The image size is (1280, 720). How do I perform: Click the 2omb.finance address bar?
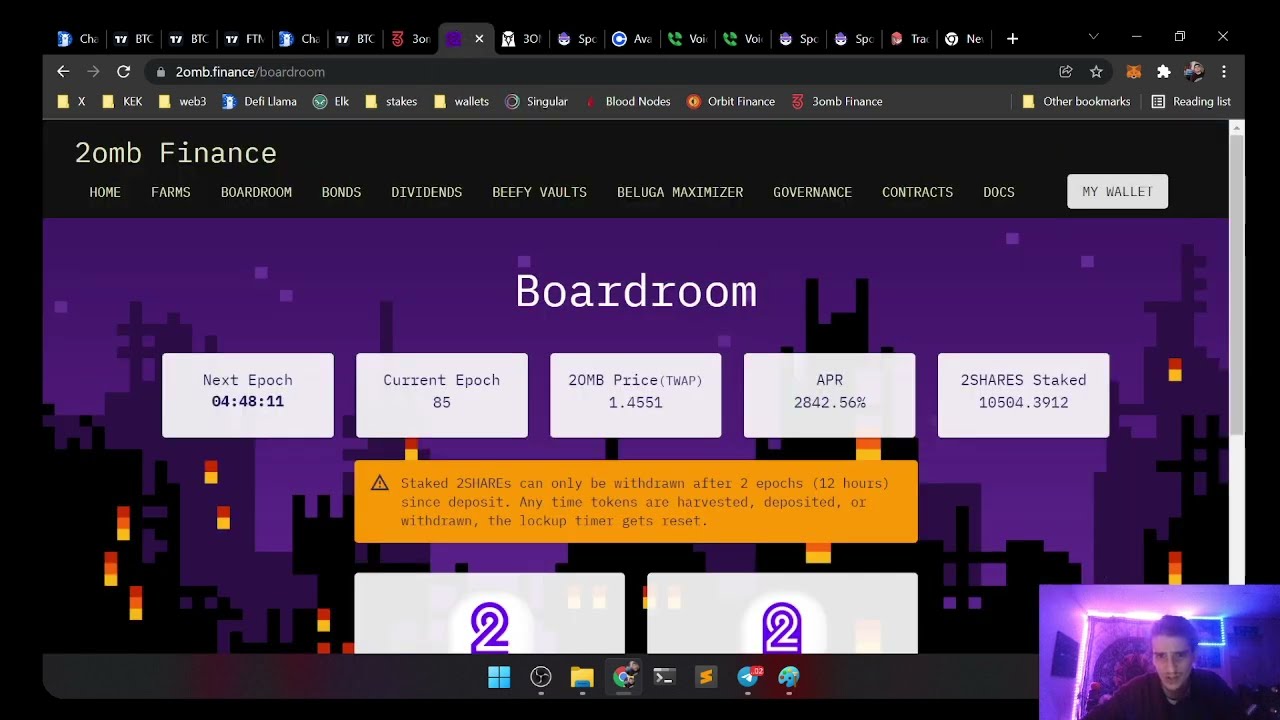[600, 72]
